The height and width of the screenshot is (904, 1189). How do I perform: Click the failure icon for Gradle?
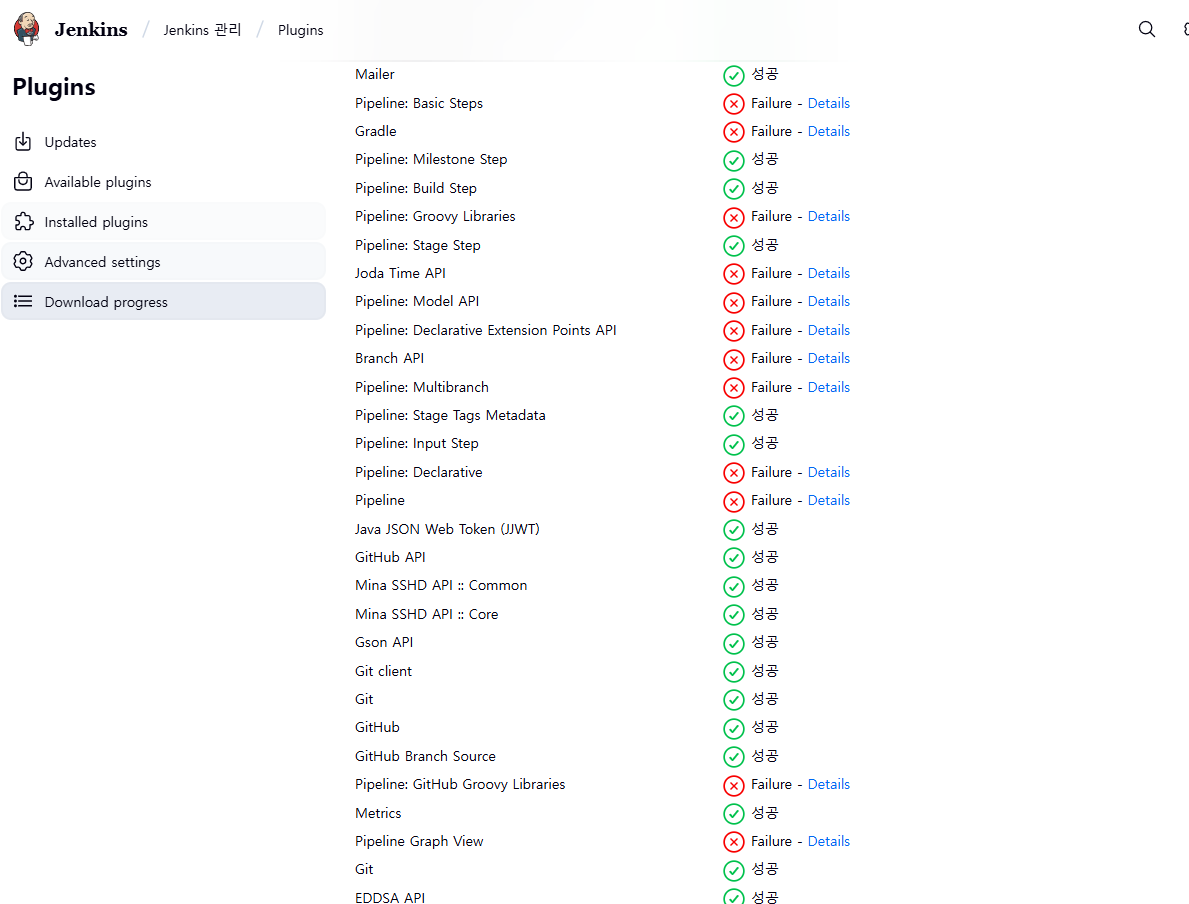733,132
